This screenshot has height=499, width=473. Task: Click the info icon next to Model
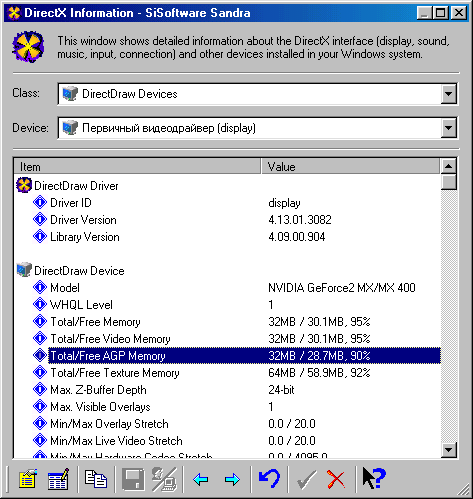(x=40, y=287)
